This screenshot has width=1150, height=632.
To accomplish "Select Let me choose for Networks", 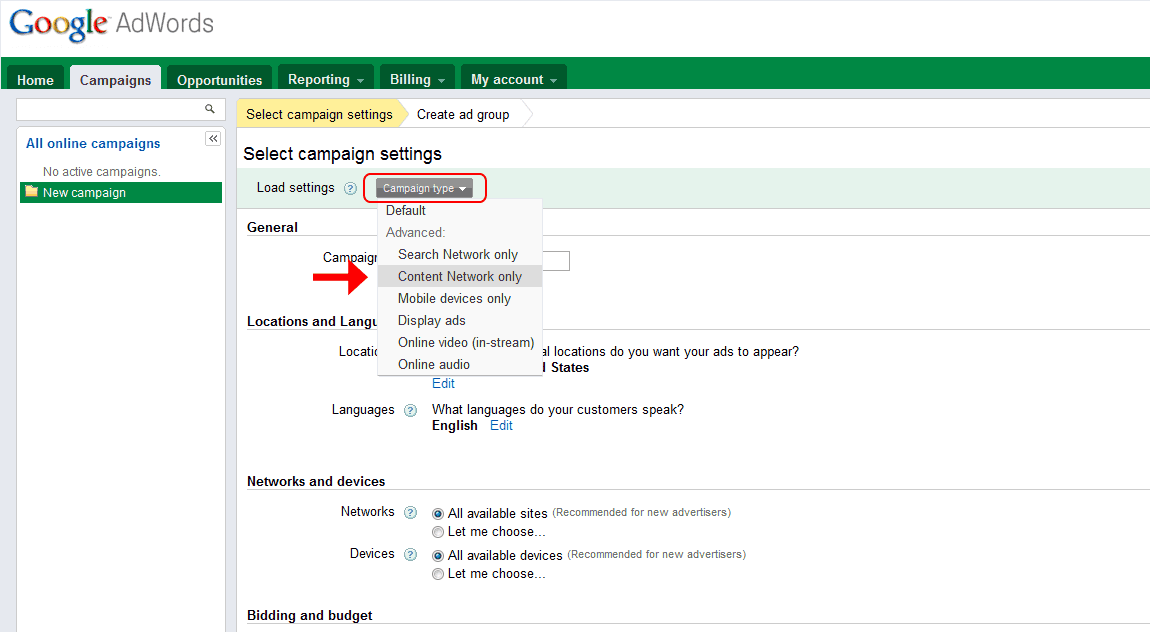I will [438, 532].
